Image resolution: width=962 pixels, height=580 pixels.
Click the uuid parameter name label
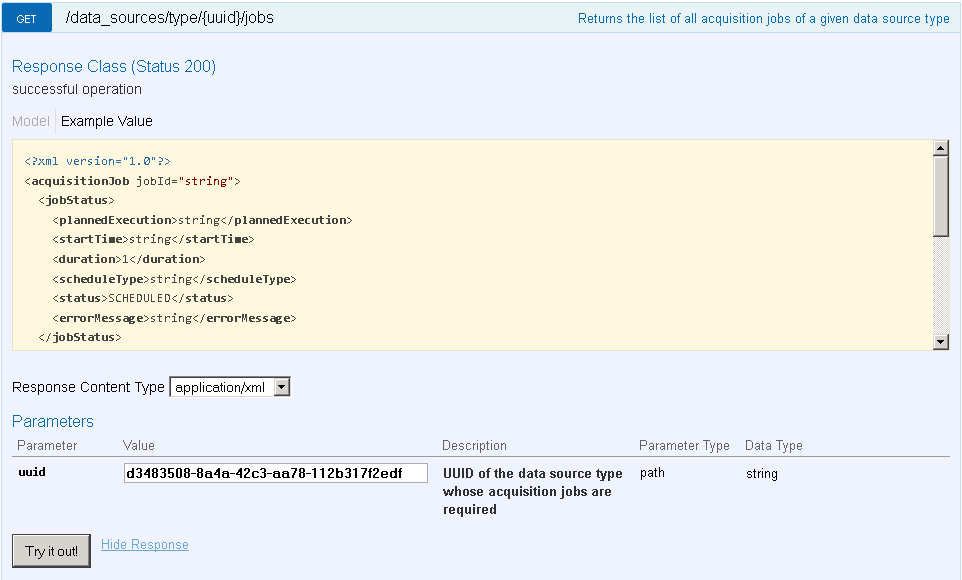(x=32, y=472)
